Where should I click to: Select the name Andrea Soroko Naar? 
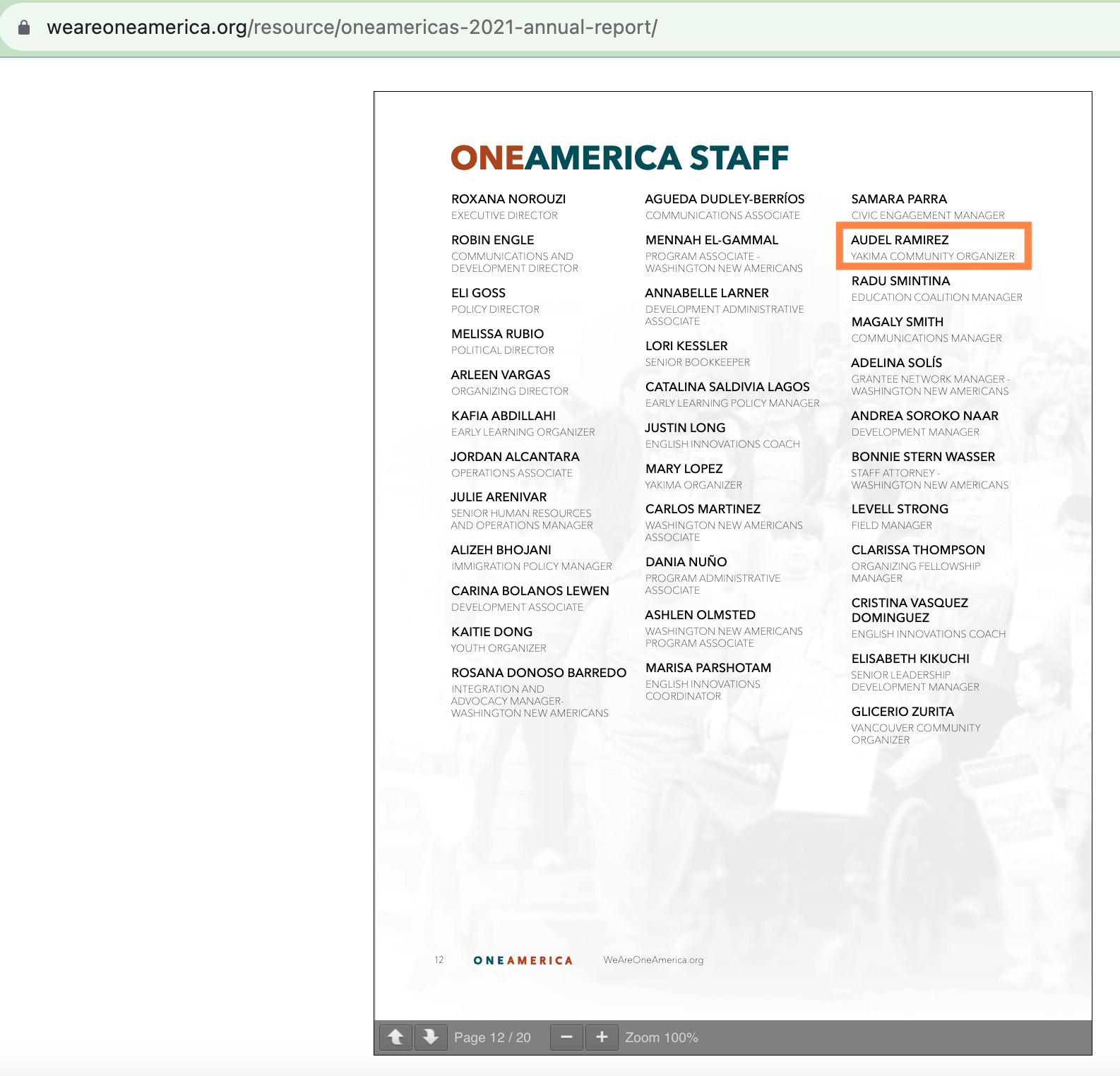tap(925, 416)
